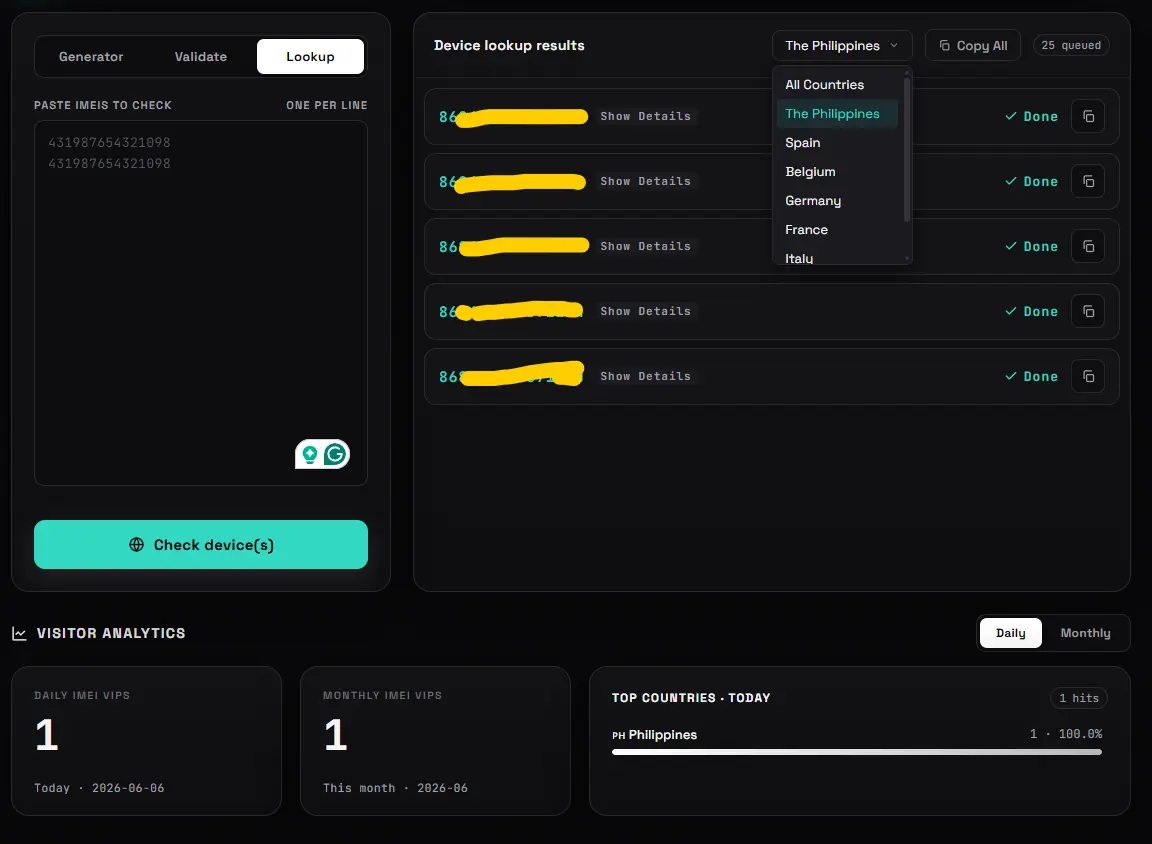Screen dimensions: 1152x844
Task: Copy the first lookup result row
Action: tap(1088, 116)
